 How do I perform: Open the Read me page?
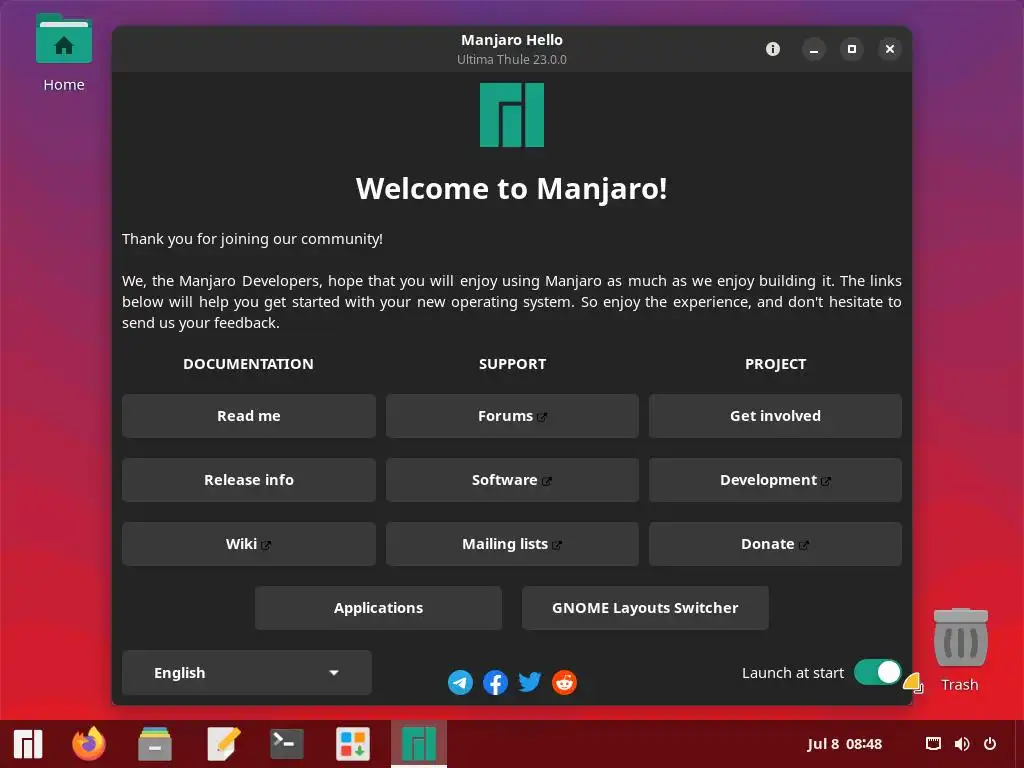(249, 416)
